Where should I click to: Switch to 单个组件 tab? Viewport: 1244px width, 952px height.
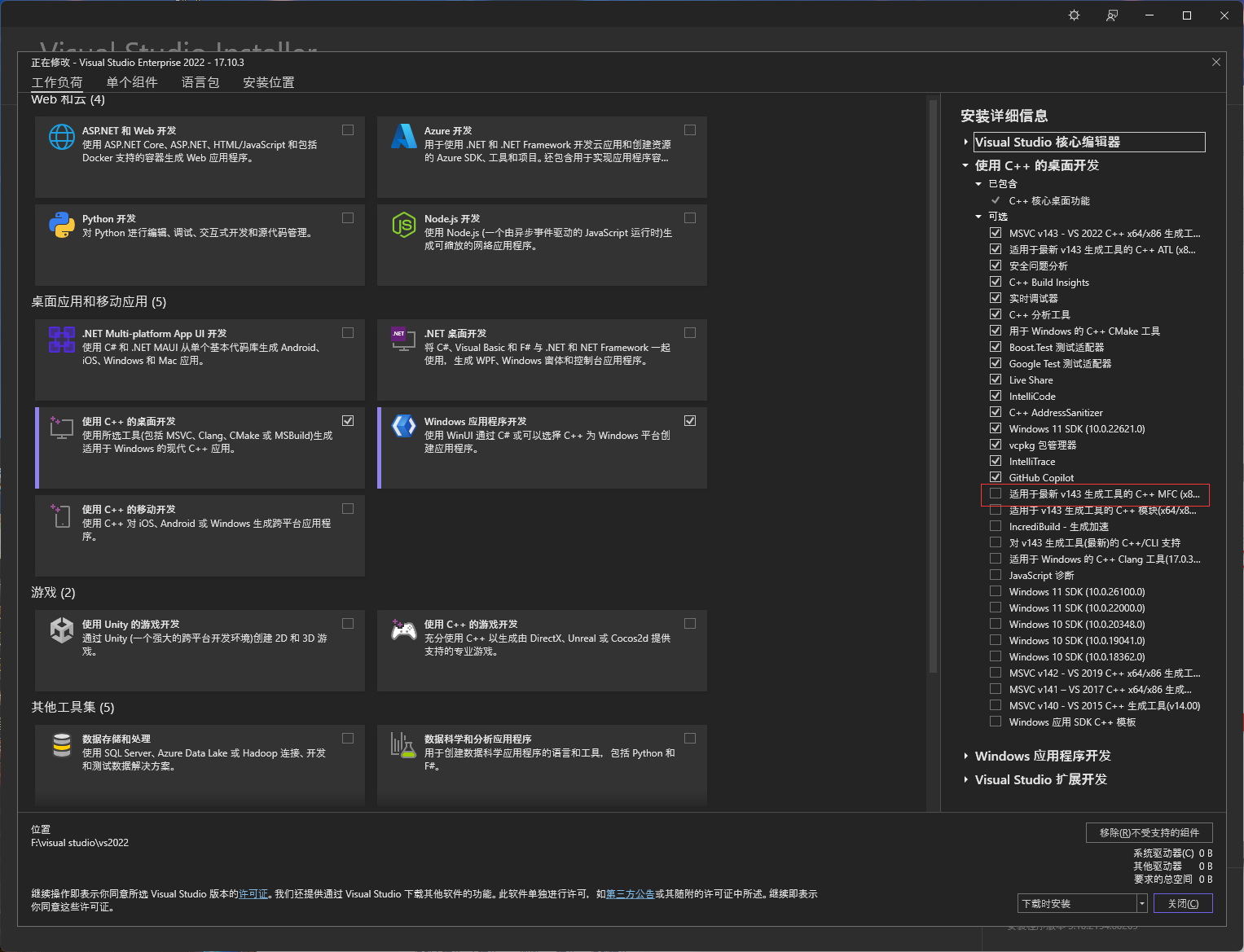pos(132,82)
